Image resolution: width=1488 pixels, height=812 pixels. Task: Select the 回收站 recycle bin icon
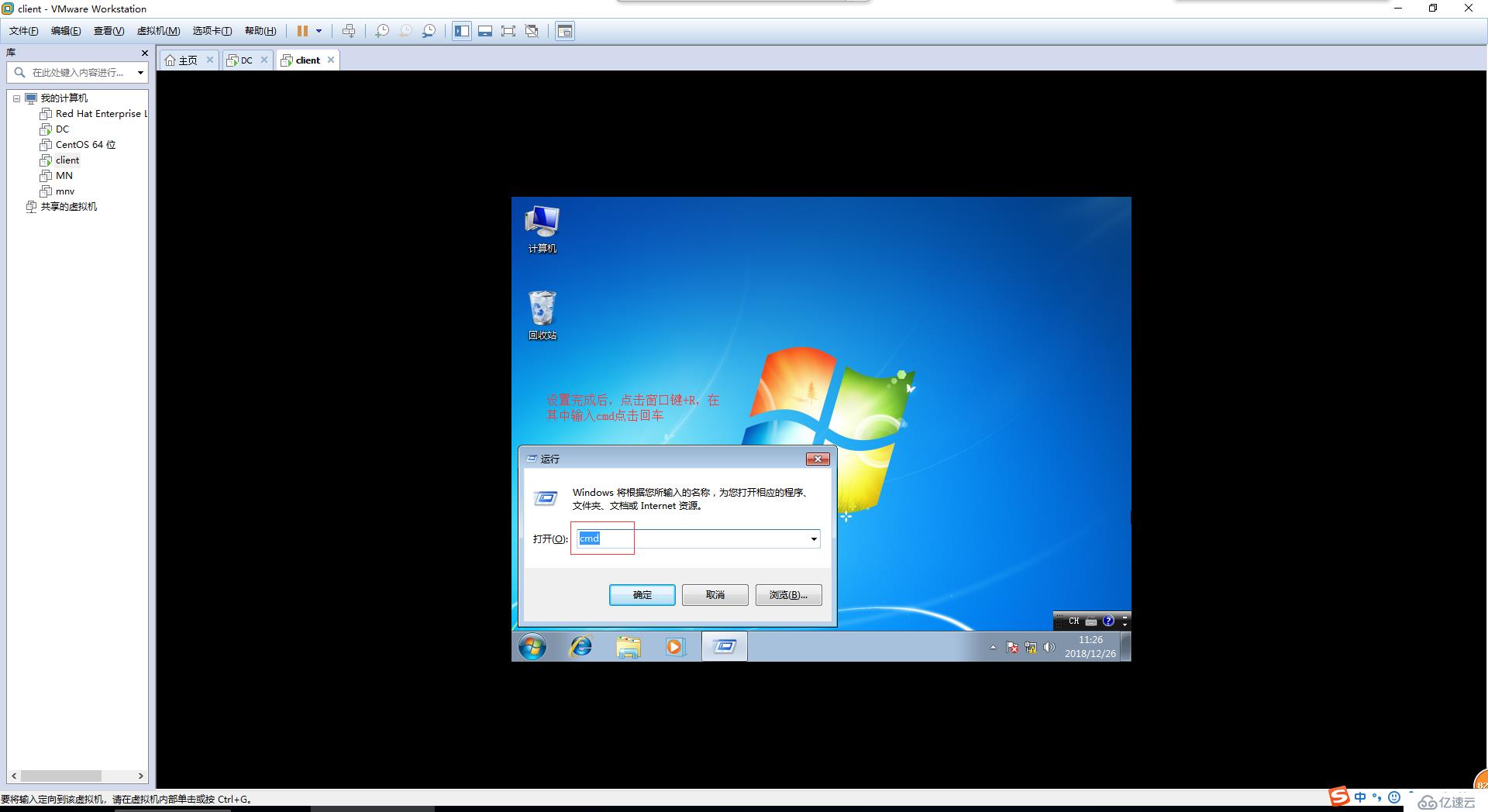tap(542, 315)
